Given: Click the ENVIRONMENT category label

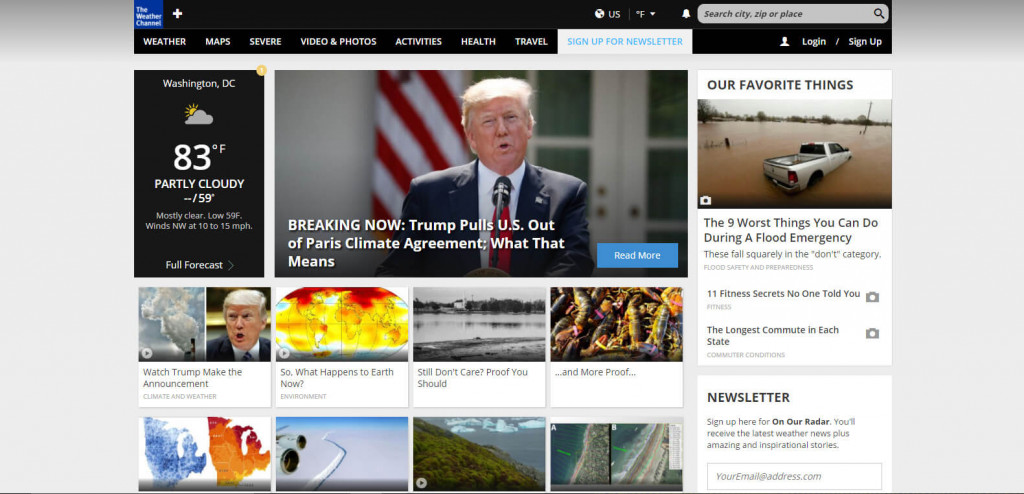Looking at the screenshot, I should click(303, 397).
